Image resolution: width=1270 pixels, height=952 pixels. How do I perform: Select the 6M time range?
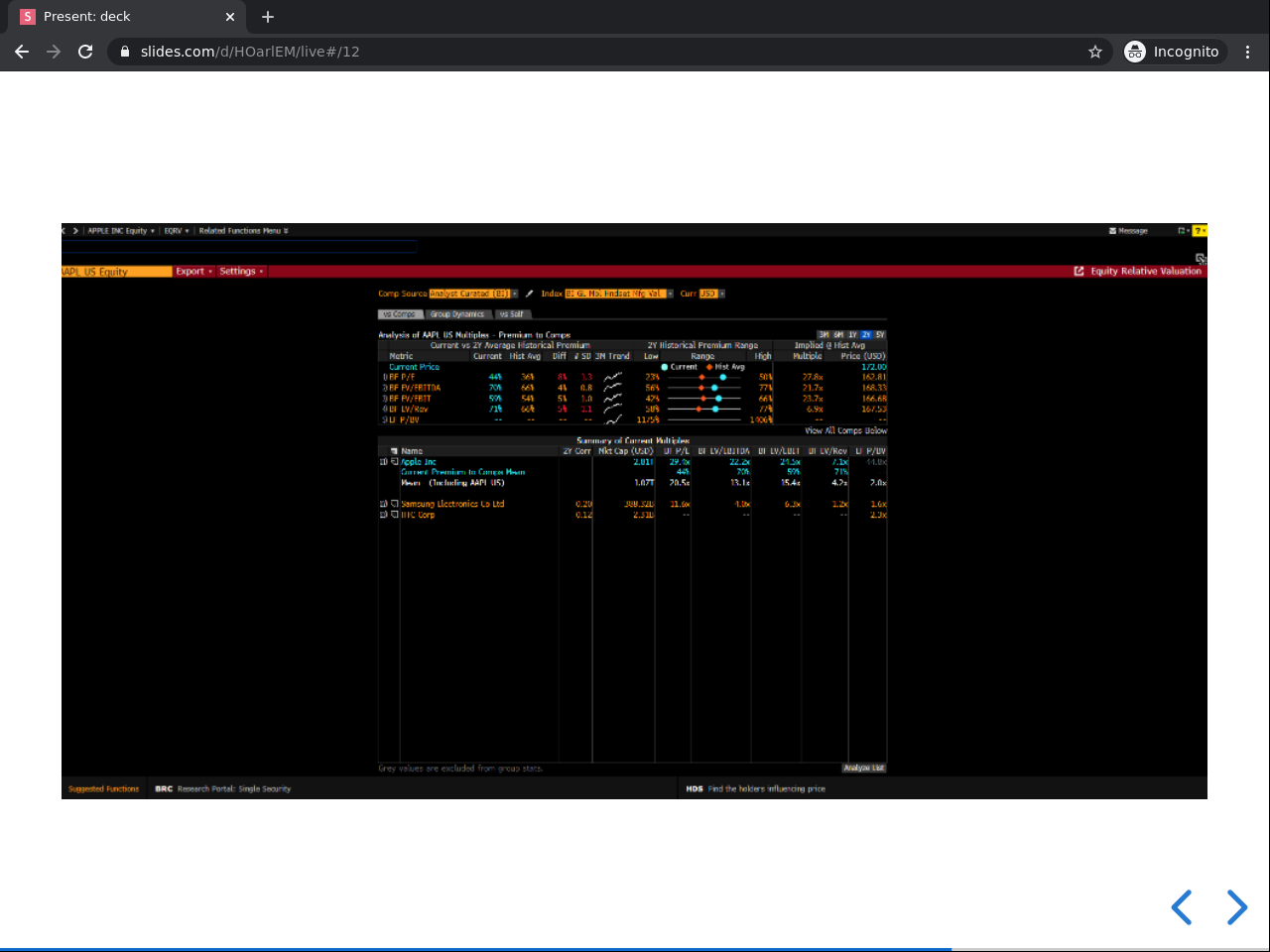tap(838, 335)
